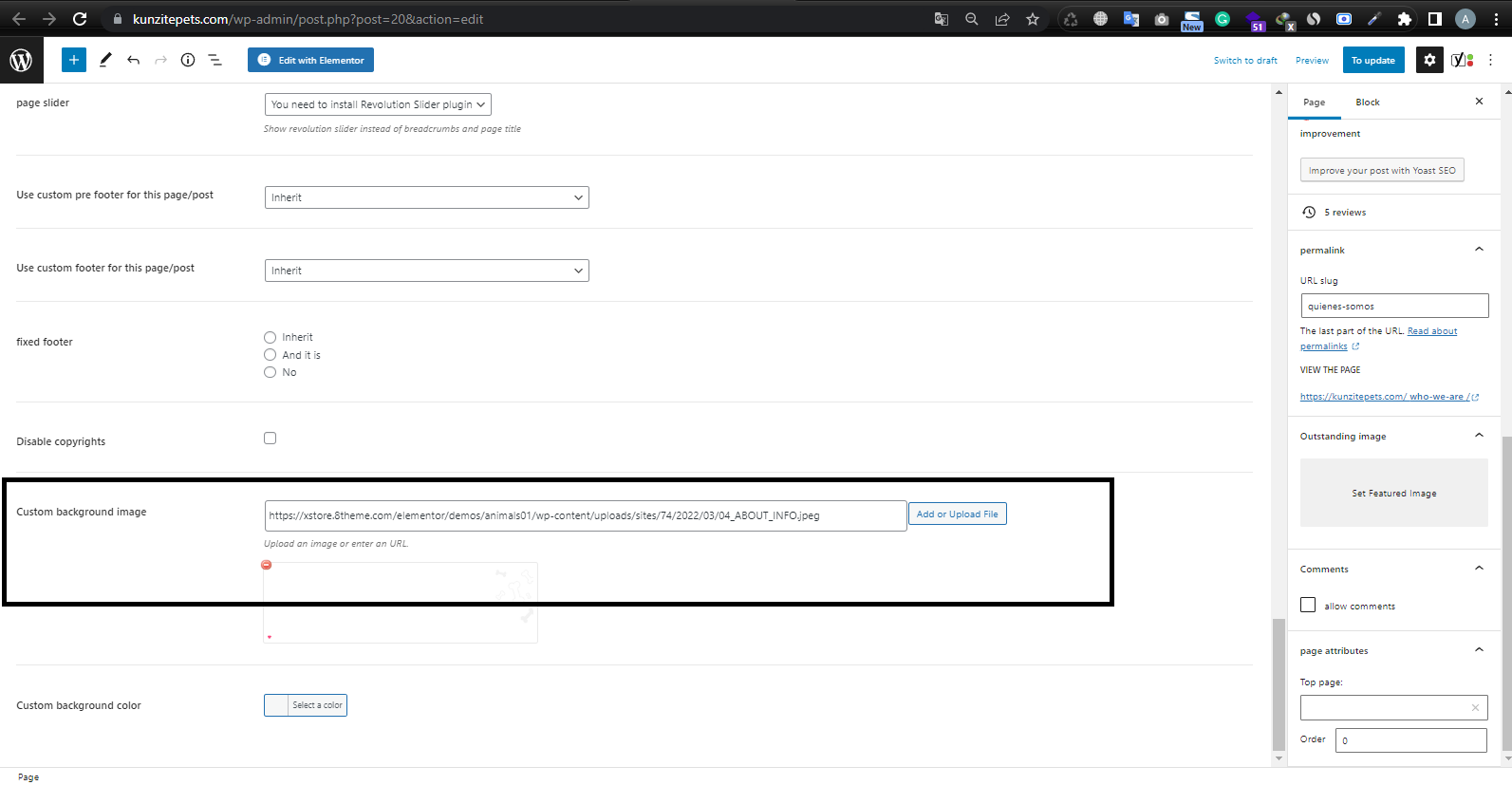Viewport: 1512px width, 785px height.
Task: Toggle the browser side panel icon
Action: [x=1435, y=19]
